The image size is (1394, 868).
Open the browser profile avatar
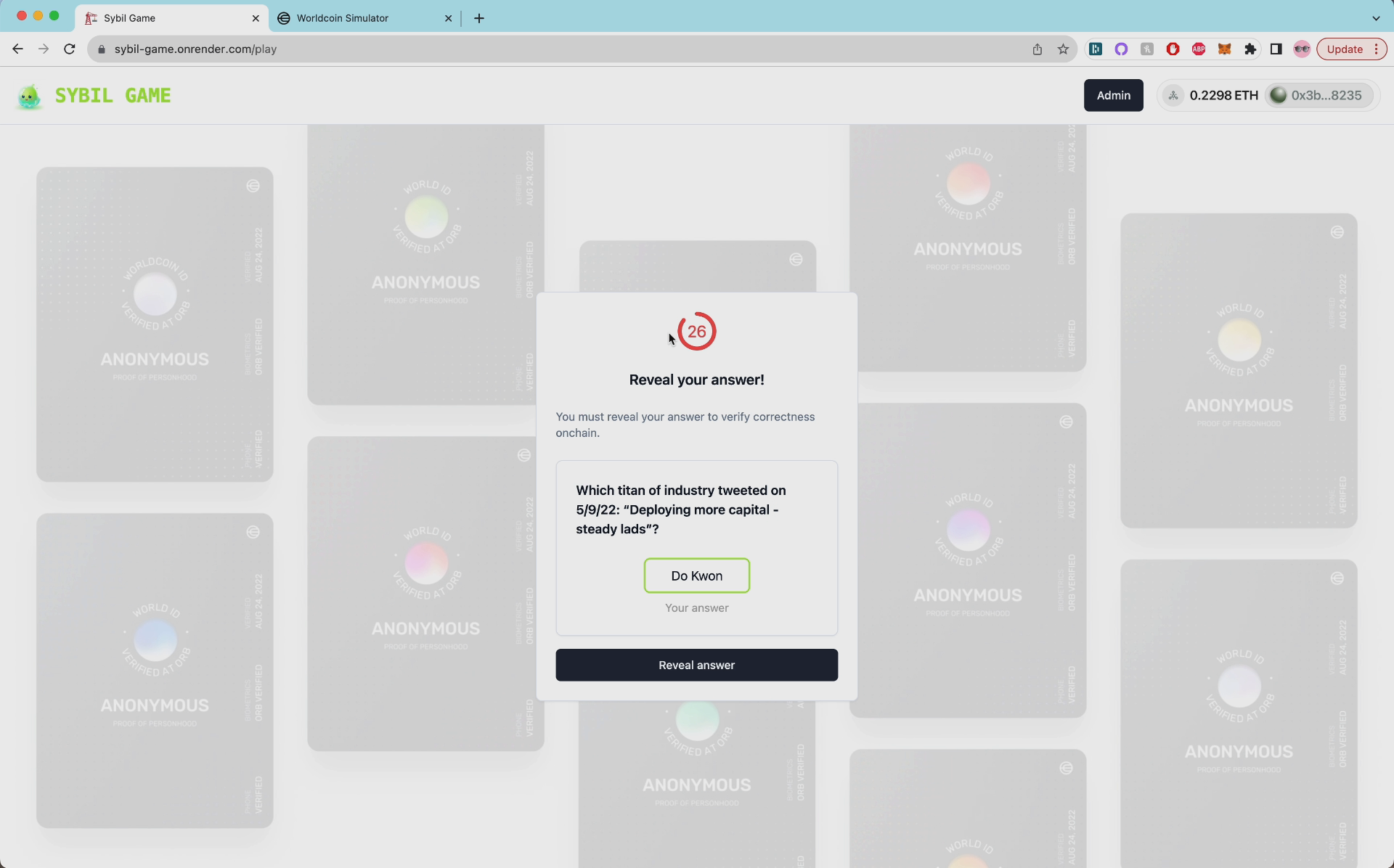[x=1302, y=49]
